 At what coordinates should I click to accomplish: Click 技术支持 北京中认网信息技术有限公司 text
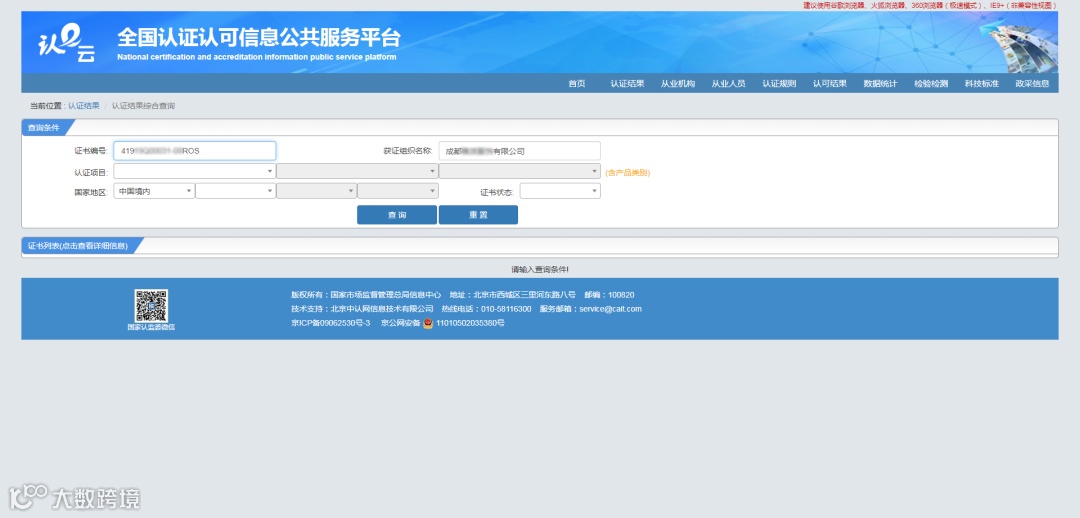click(362, 309)
